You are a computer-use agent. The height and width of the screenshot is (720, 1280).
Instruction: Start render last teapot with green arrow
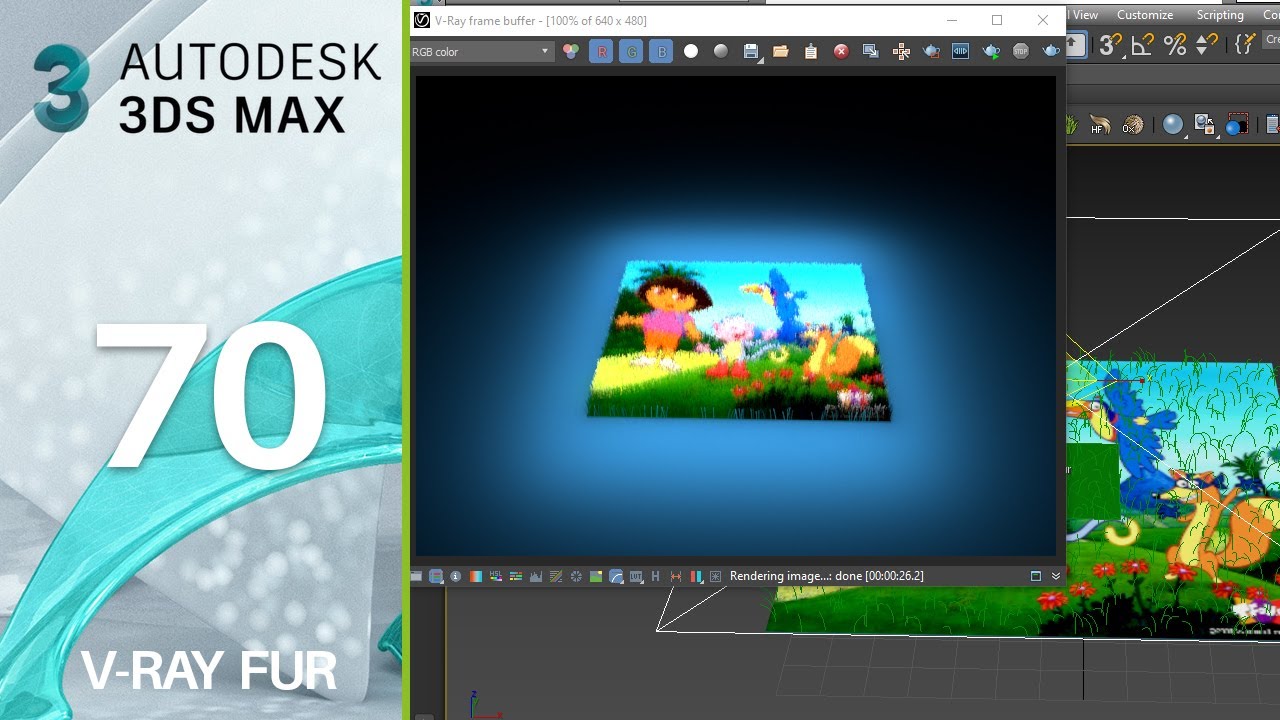pyautogui.click(x=991, y=51)
